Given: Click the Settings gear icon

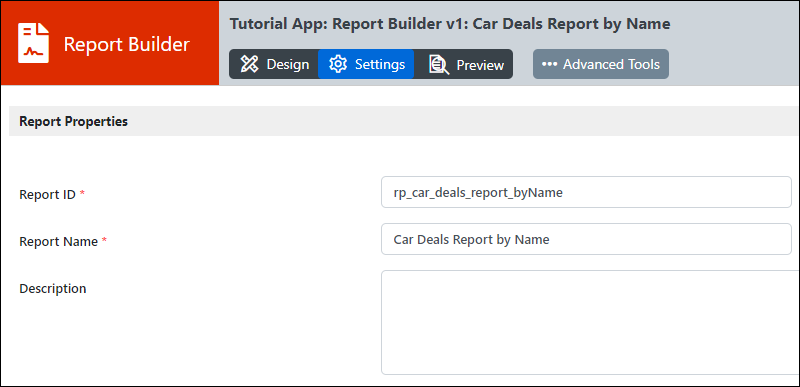Looking at the screenshot, I should (x=338, y=64).
